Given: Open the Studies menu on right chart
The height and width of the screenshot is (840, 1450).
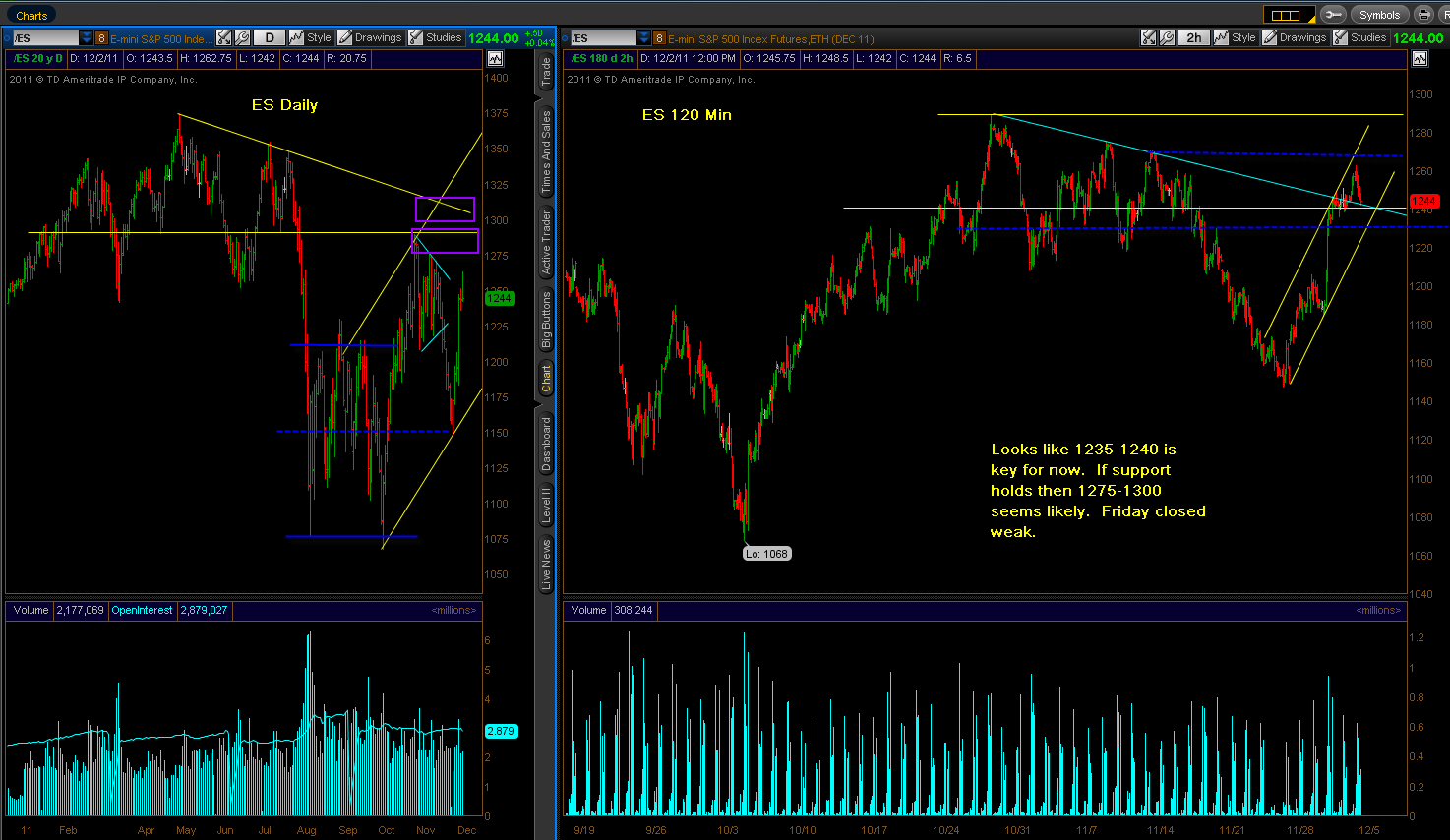Looking at the screenshot, I should [1360, 37].
